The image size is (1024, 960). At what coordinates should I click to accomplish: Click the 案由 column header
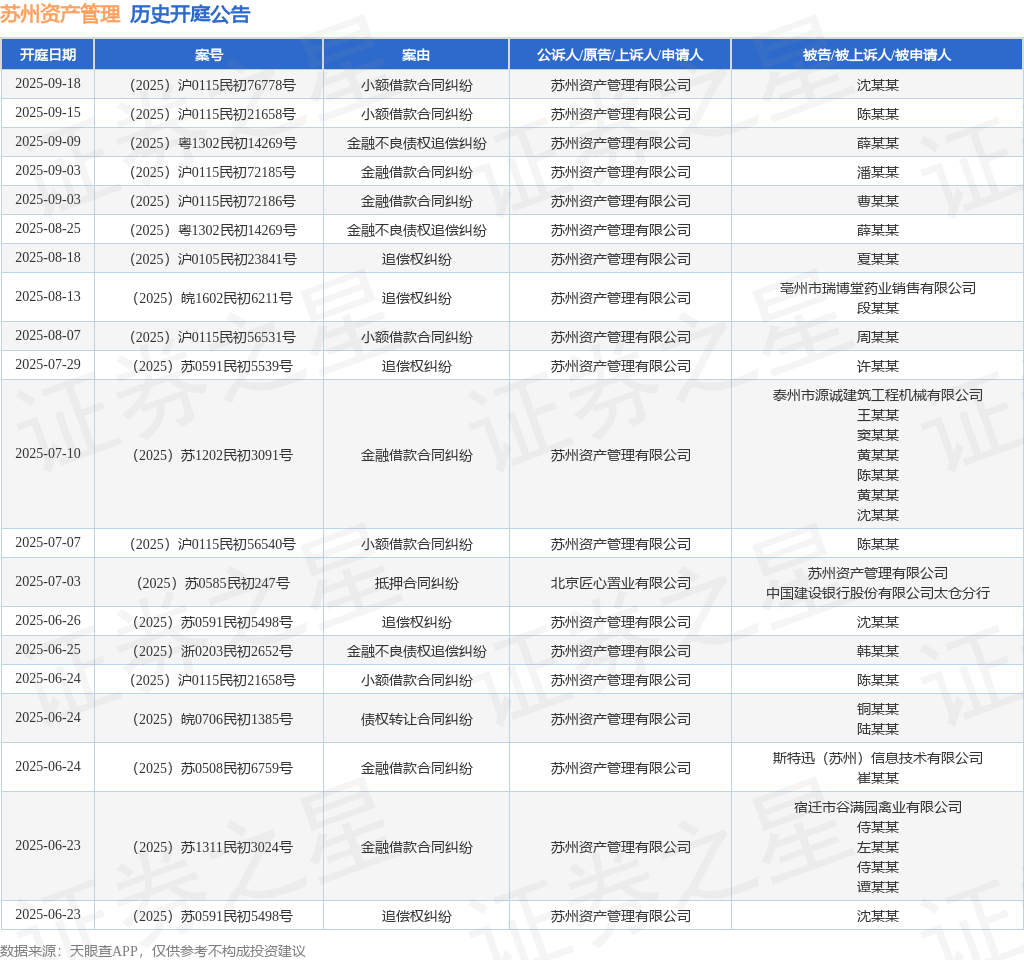416,55
